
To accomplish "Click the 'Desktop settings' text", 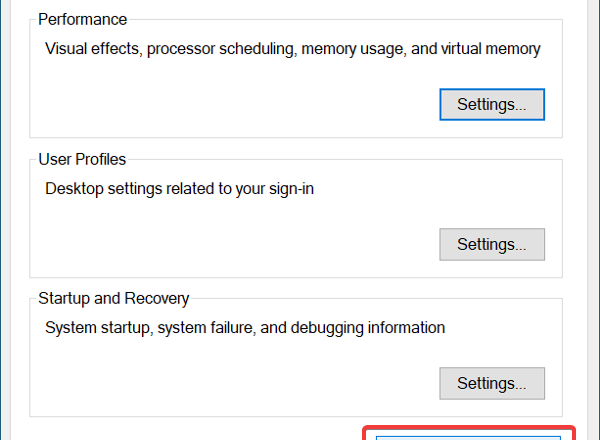I will click(104, 187).
